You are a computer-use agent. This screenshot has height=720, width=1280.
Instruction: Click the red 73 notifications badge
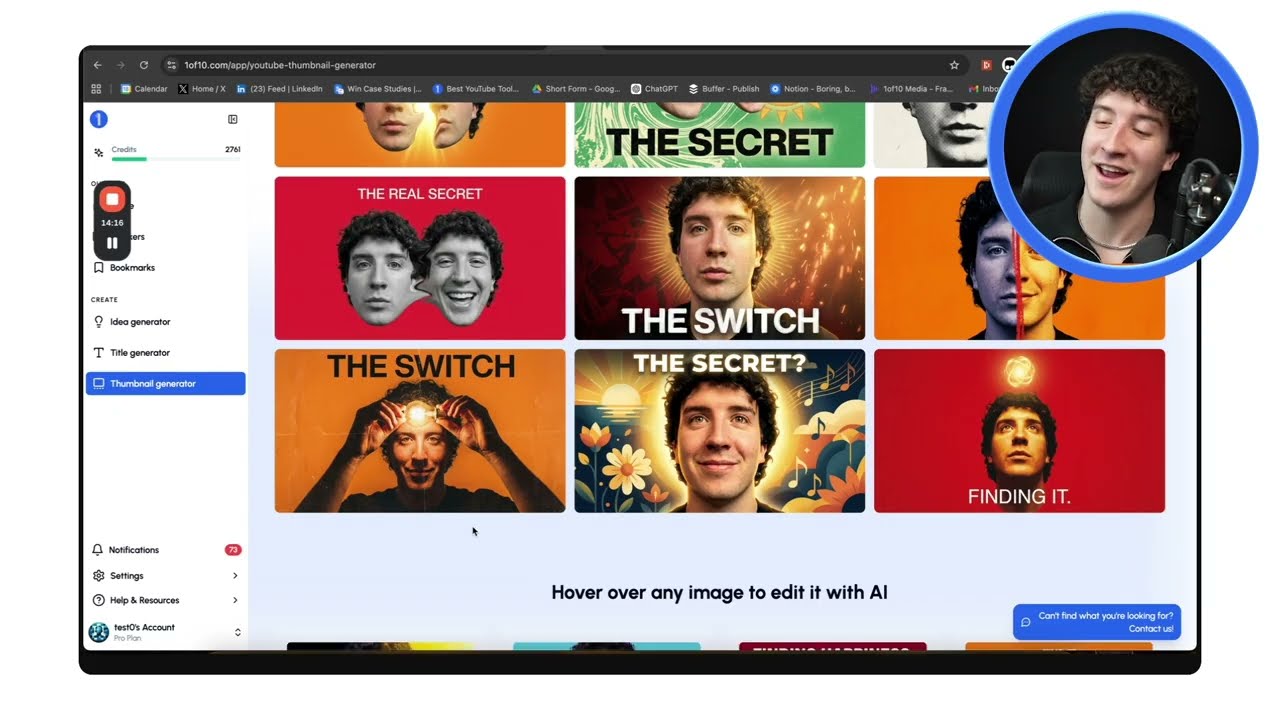233,550
